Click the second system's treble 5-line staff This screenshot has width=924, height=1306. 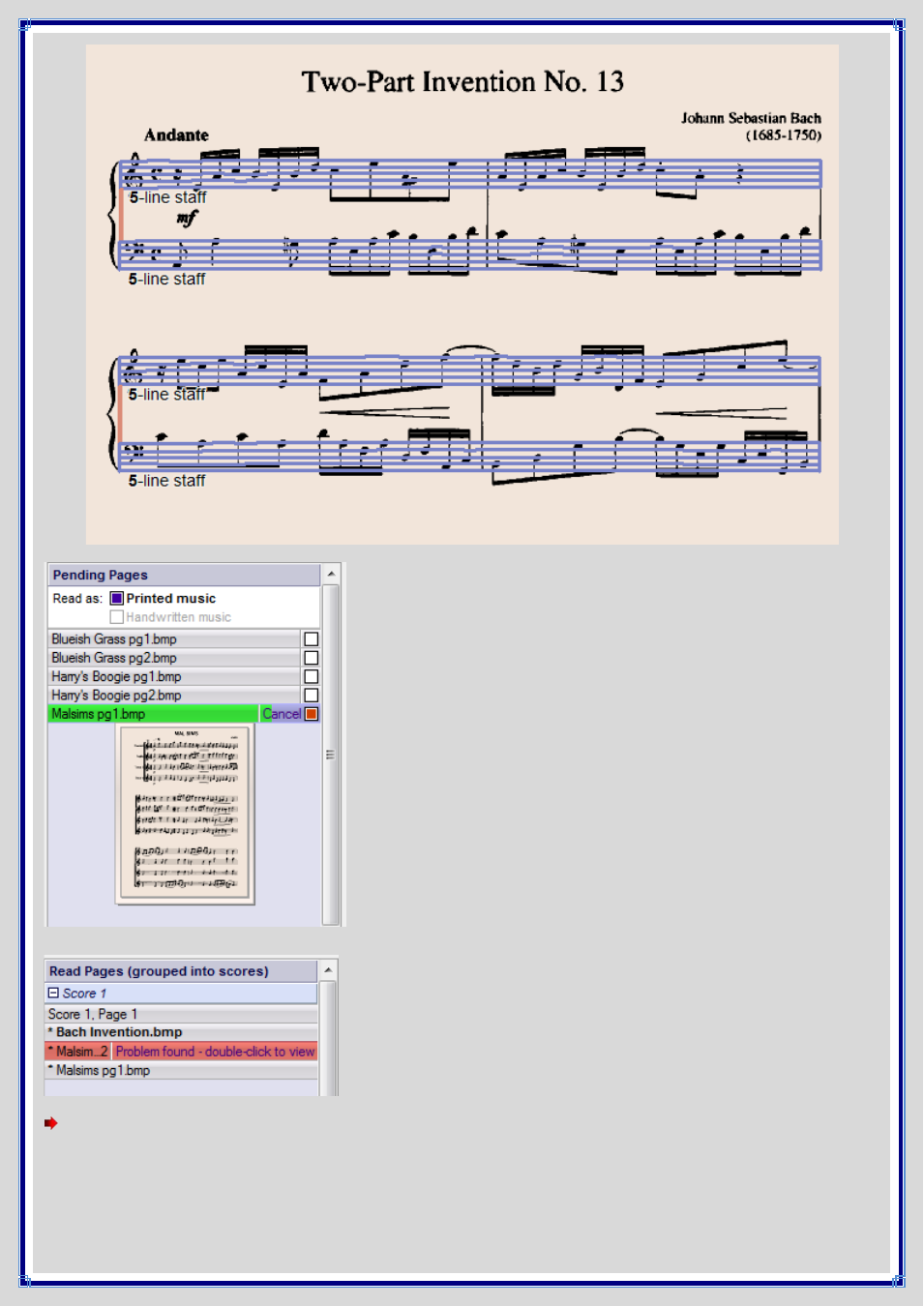[x=469, y=371]
